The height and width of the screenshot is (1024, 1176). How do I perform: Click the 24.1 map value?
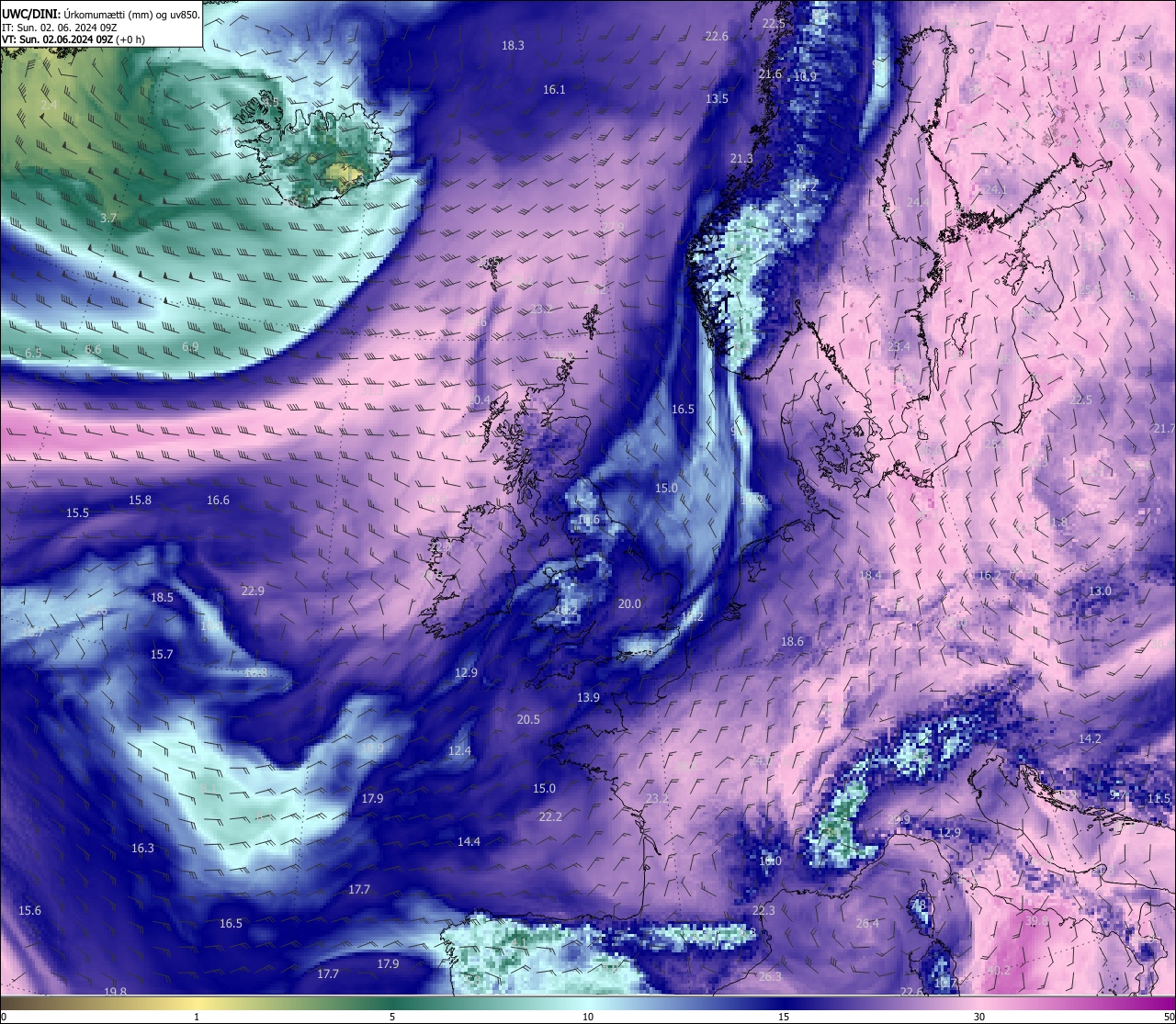(996, 189)
